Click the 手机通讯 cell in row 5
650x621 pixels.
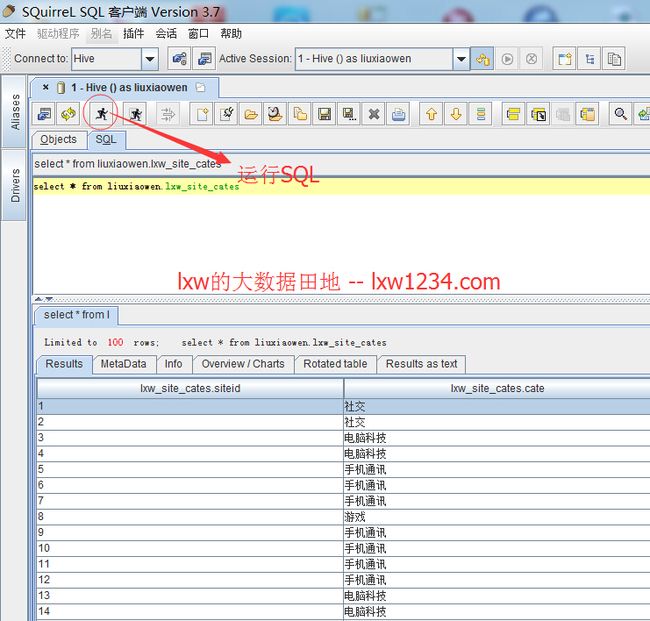[x=497, y=470]
